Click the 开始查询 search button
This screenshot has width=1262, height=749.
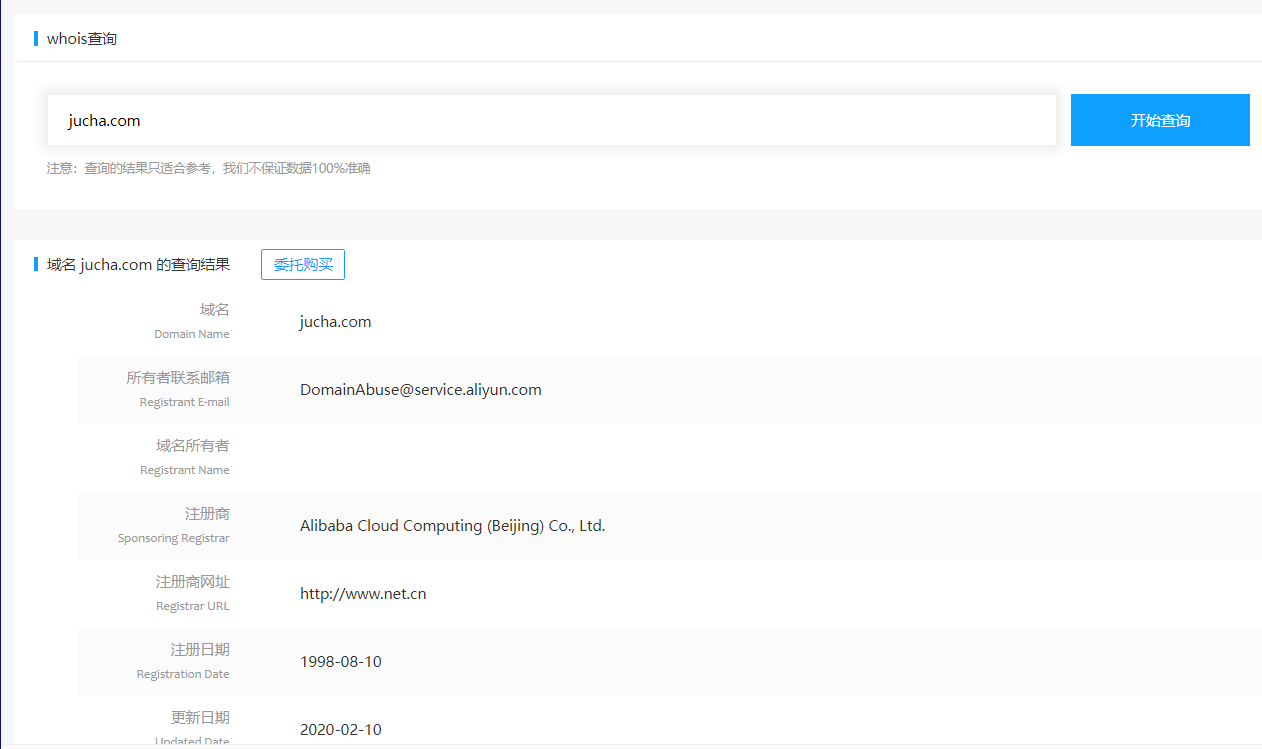pos(1160,120)
